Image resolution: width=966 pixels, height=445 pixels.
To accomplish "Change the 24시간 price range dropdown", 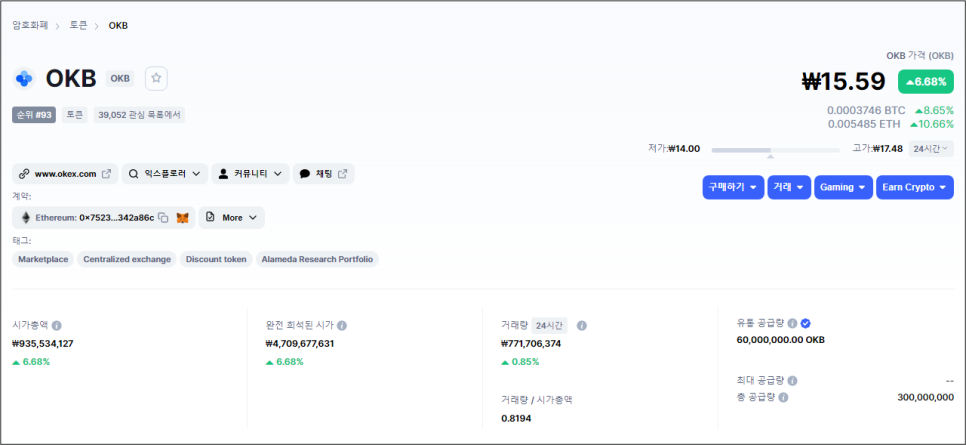I will click(931, 149).
